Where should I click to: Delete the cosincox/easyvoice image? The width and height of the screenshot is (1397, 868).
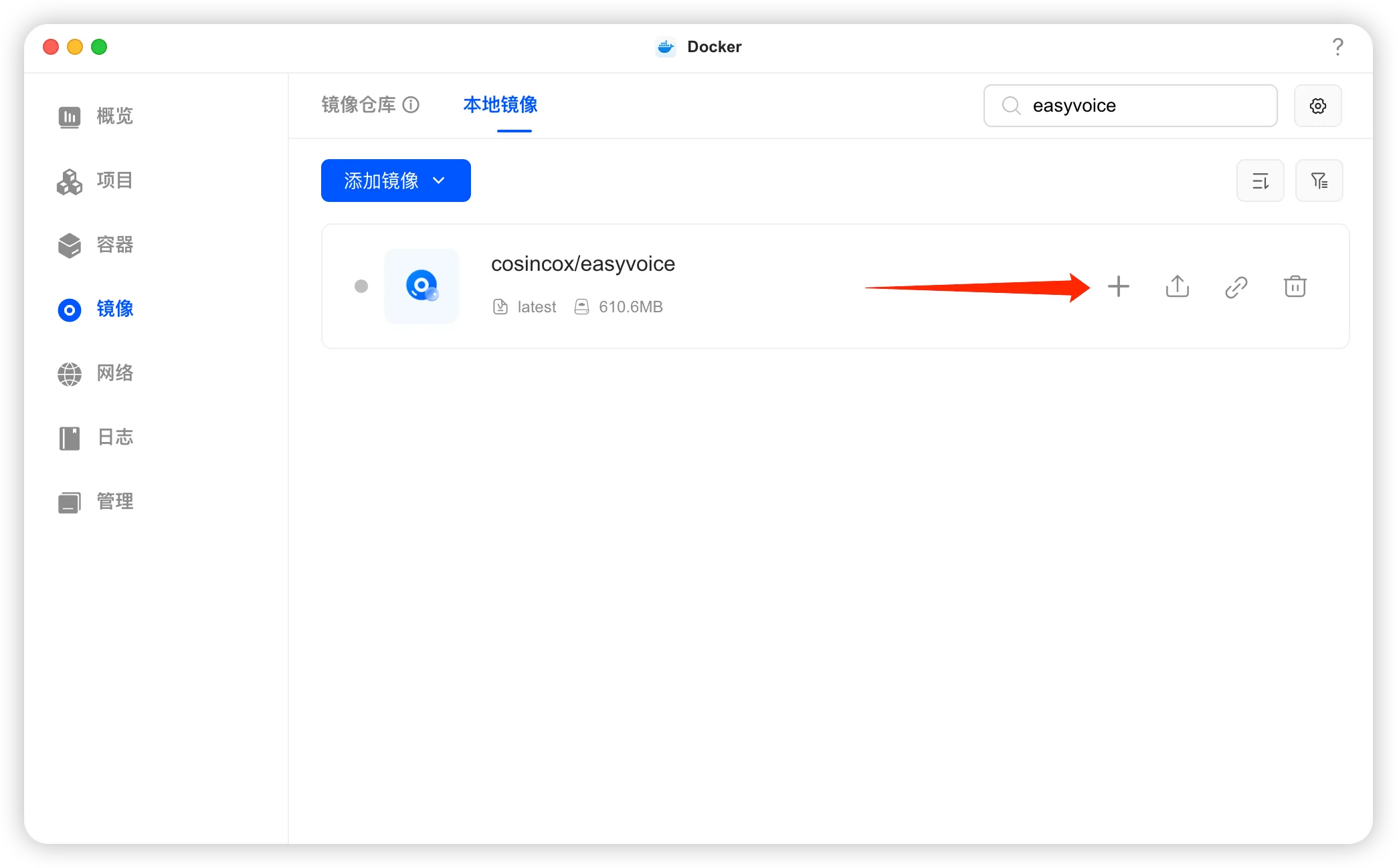coord(1295,286)
